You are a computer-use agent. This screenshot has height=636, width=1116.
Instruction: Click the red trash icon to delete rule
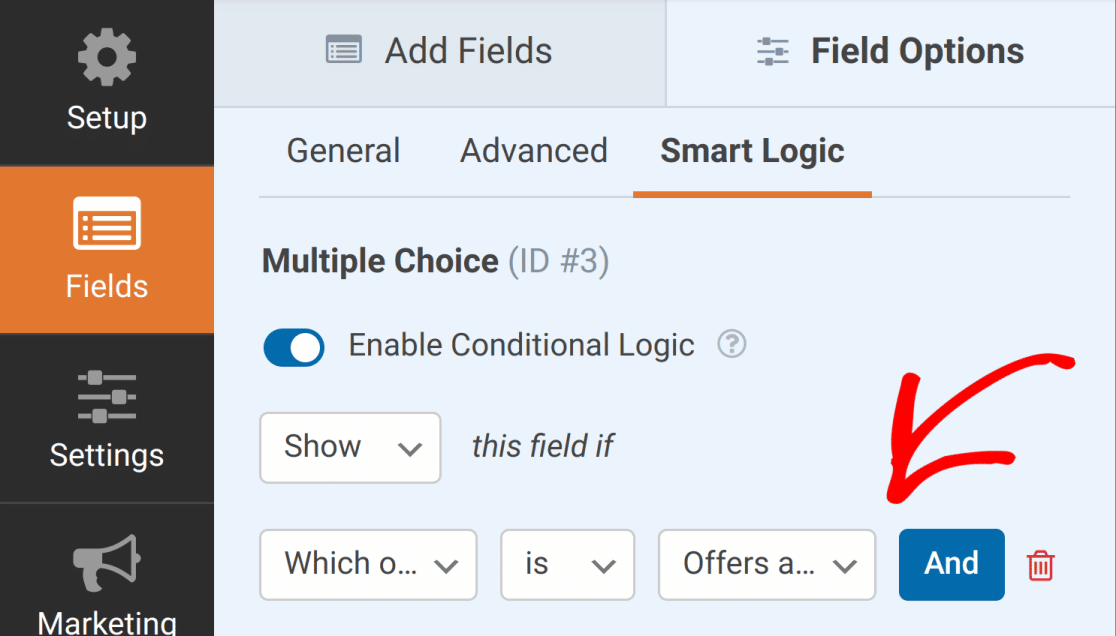(x=1040, y=565)
